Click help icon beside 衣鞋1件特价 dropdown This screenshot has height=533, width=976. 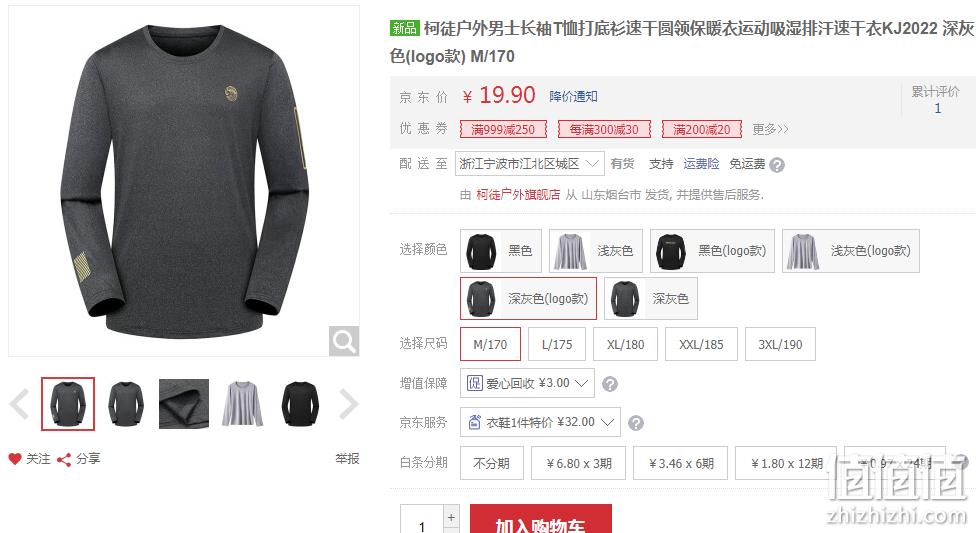[636, 423]
